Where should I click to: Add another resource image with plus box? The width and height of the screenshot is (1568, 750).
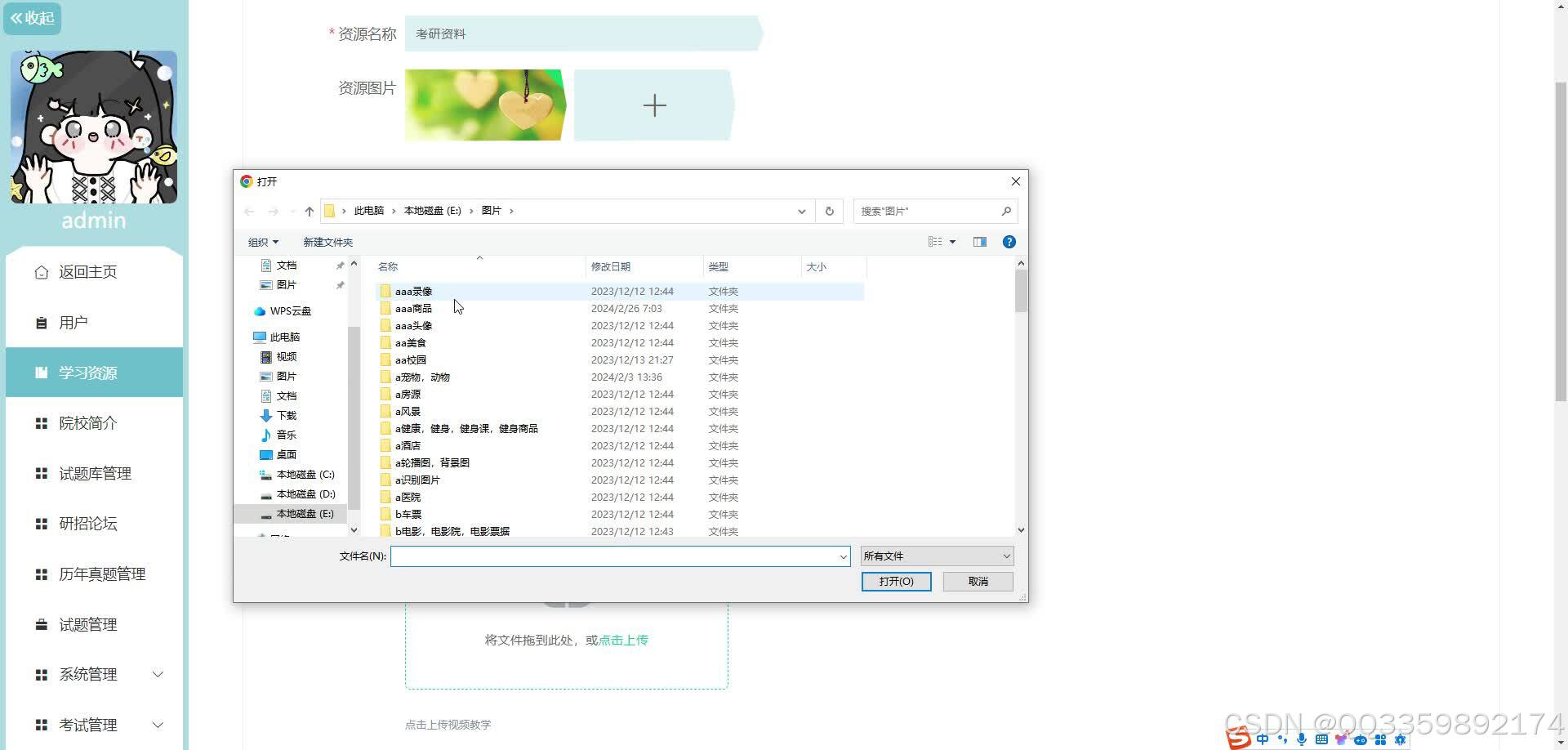654,105
